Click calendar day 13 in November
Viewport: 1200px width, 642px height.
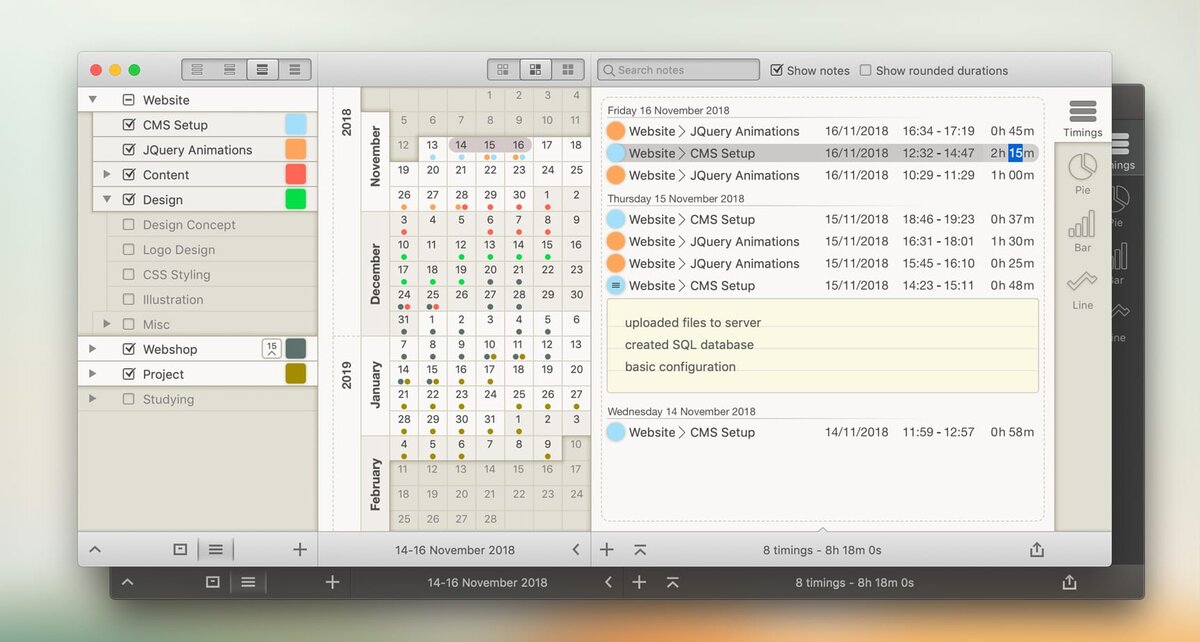point(432,148)
